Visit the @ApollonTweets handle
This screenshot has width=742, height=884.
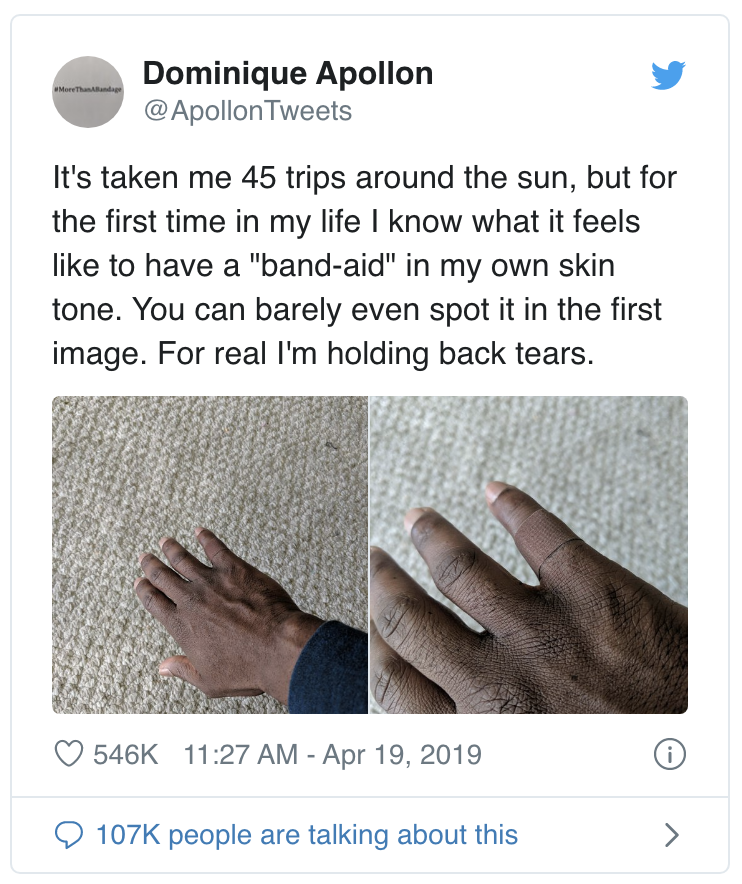point(248,110)
